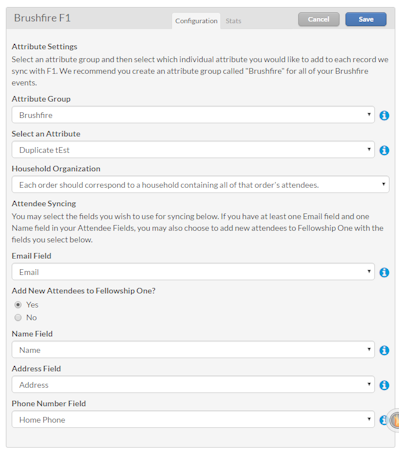Open the Home Phone dropdown
This screenshot has width=399, height=450.
193,419
